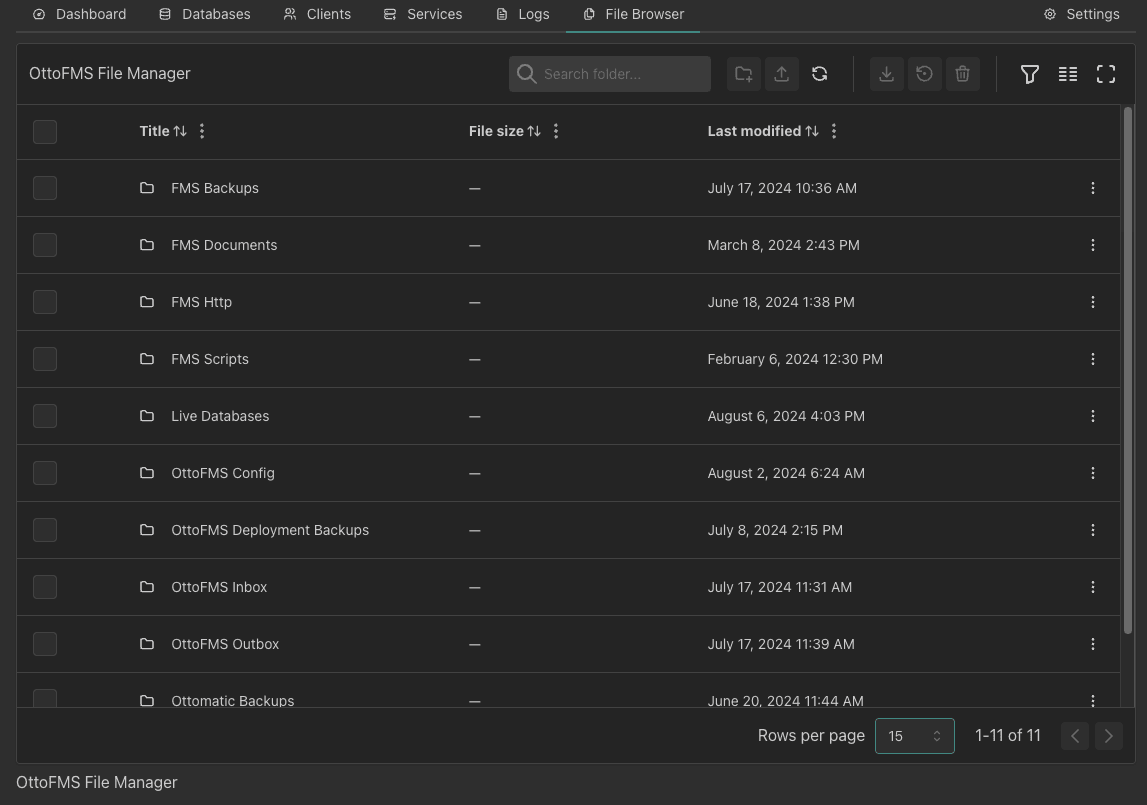Click the Search folder input field
Image resolution: width=1147 pixels, height=805 pixels.
(x=620, y=74)
